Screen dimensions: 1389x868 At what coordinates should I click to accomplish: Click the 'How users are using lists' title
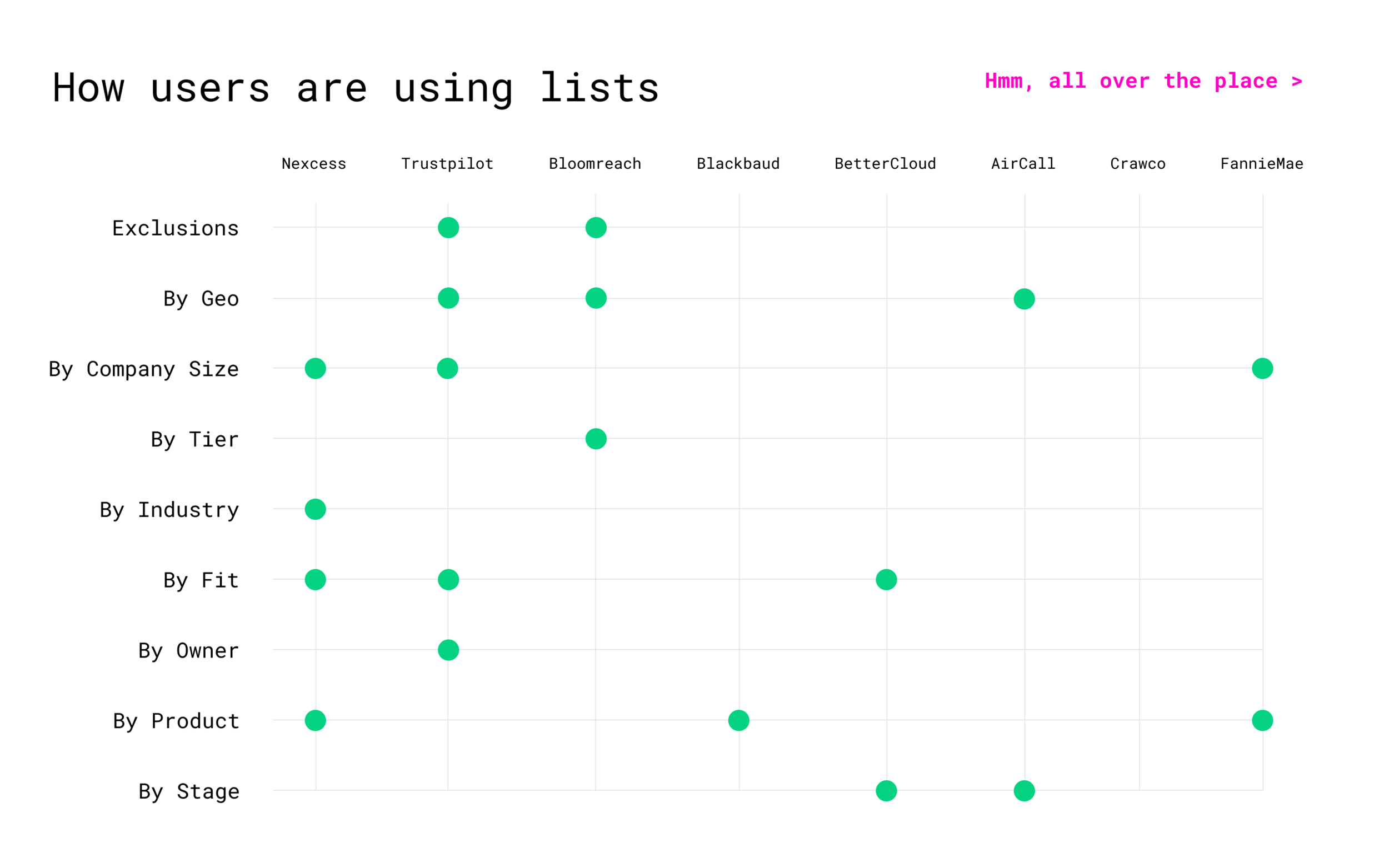356,88
